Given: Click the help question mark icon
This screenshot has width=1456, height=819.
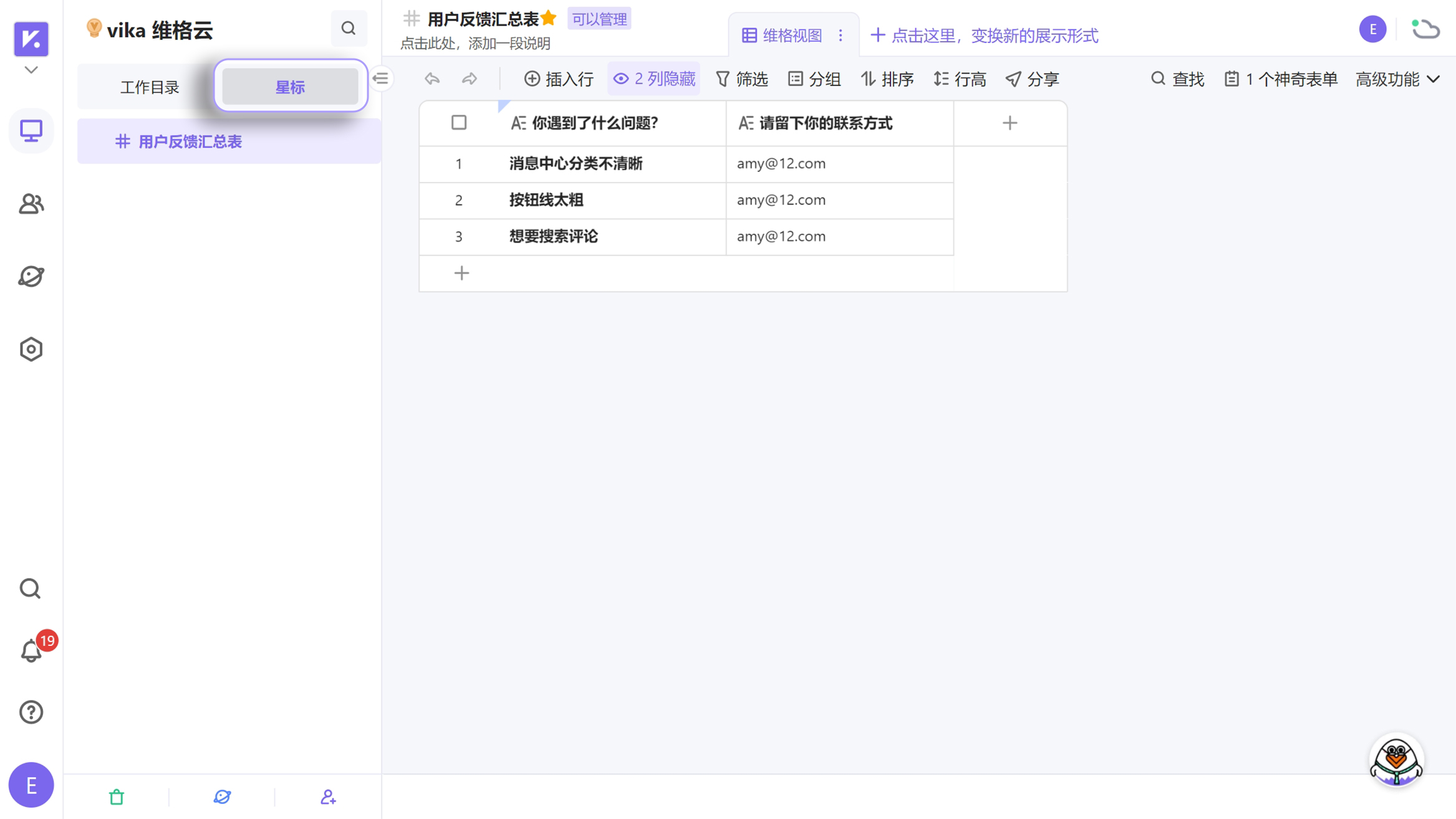Looking at the screenshot, I should coord(31,712).
